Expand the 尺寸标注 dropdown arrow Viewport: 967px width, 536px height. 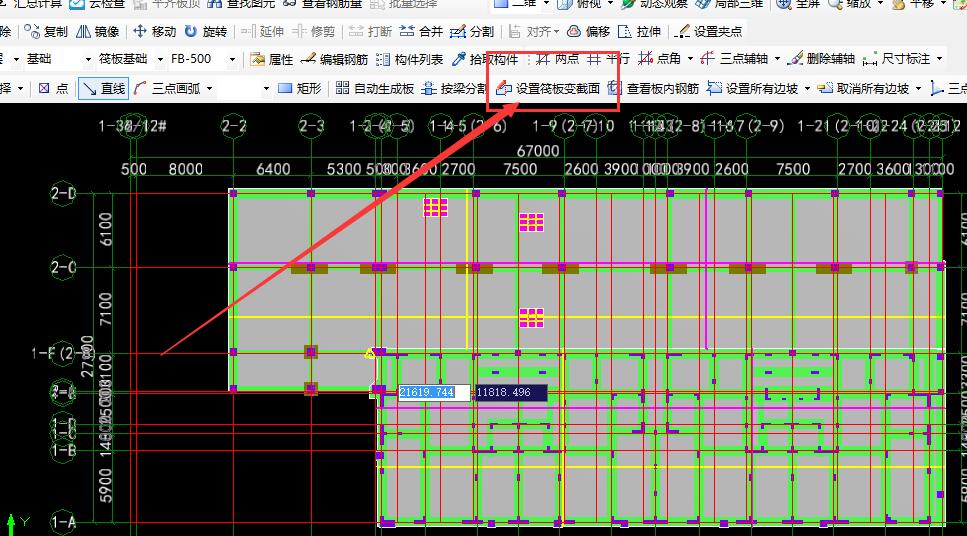coord(939,59)
